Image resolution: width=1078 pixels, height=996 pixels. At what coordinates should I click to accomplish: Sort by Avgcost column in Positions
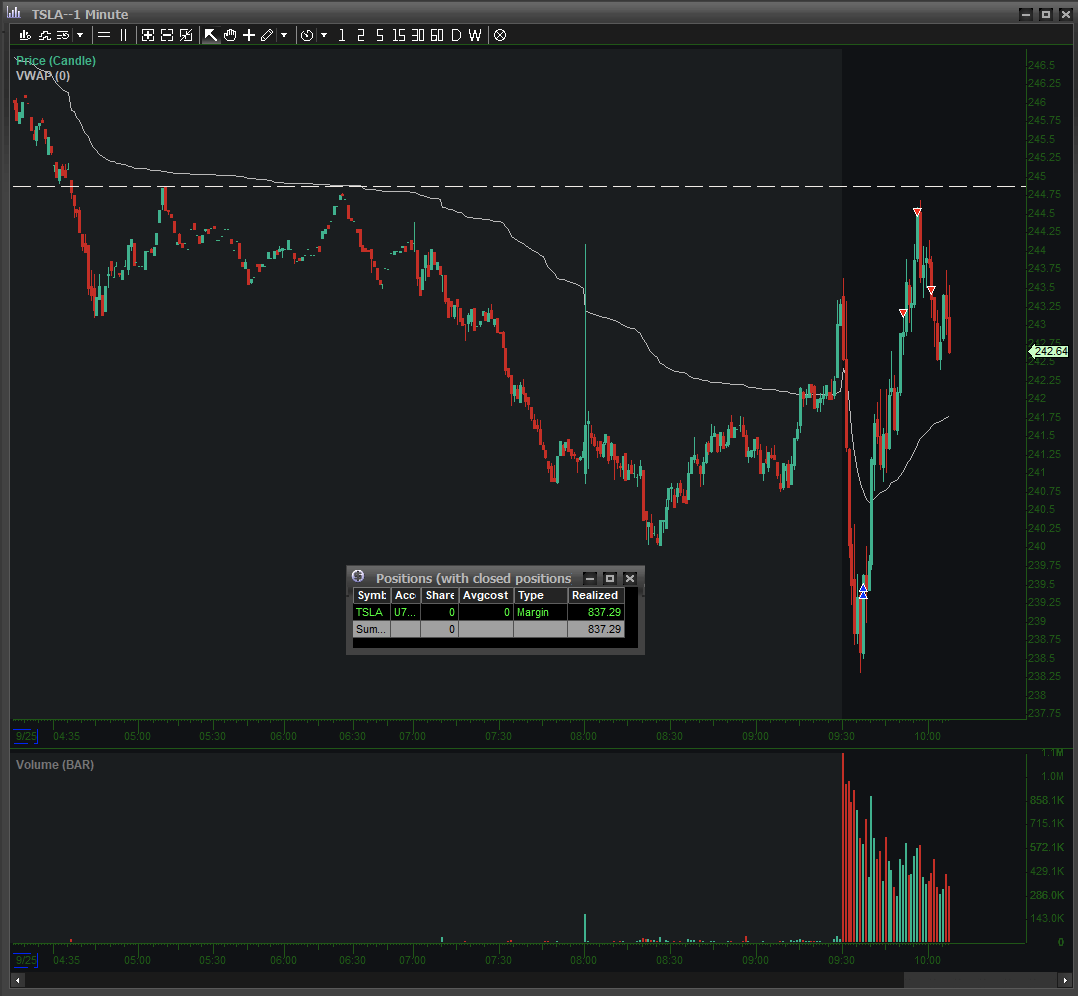(485, 595)
